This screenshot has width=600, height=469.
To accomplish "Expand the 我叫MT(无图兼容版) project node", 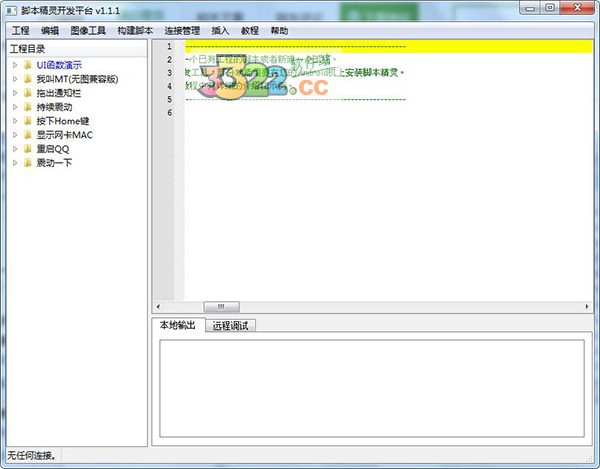I will [x=15, y=79].
